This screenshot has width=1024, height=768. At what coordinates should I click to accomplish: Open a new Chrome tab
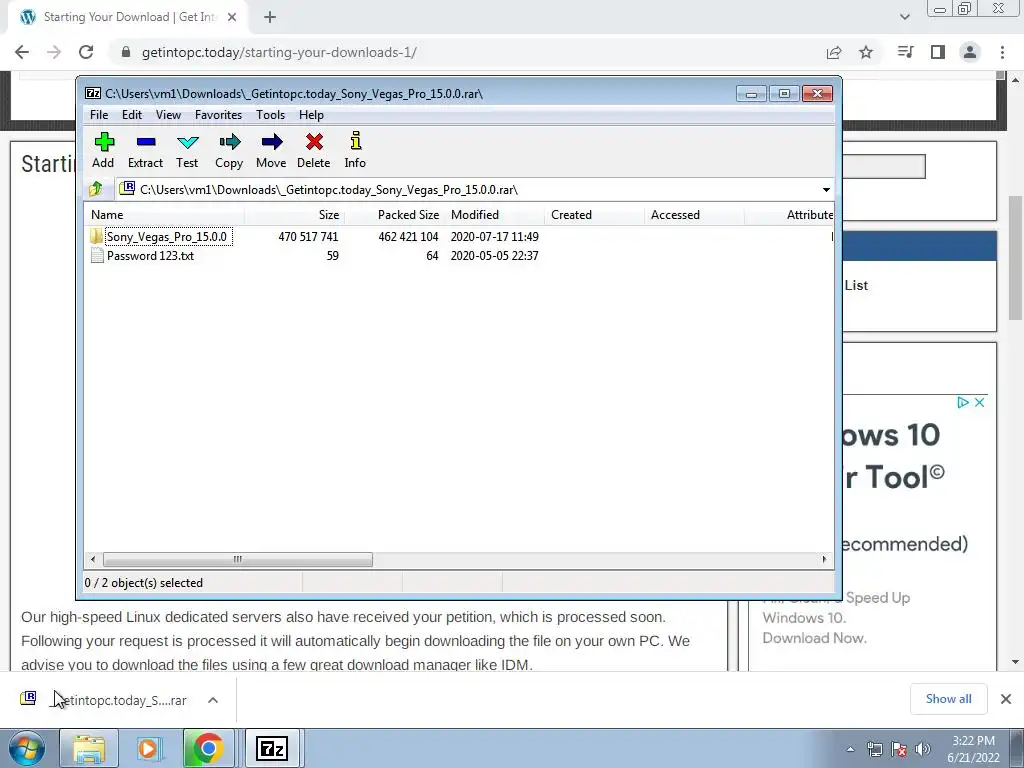(270, 18)
